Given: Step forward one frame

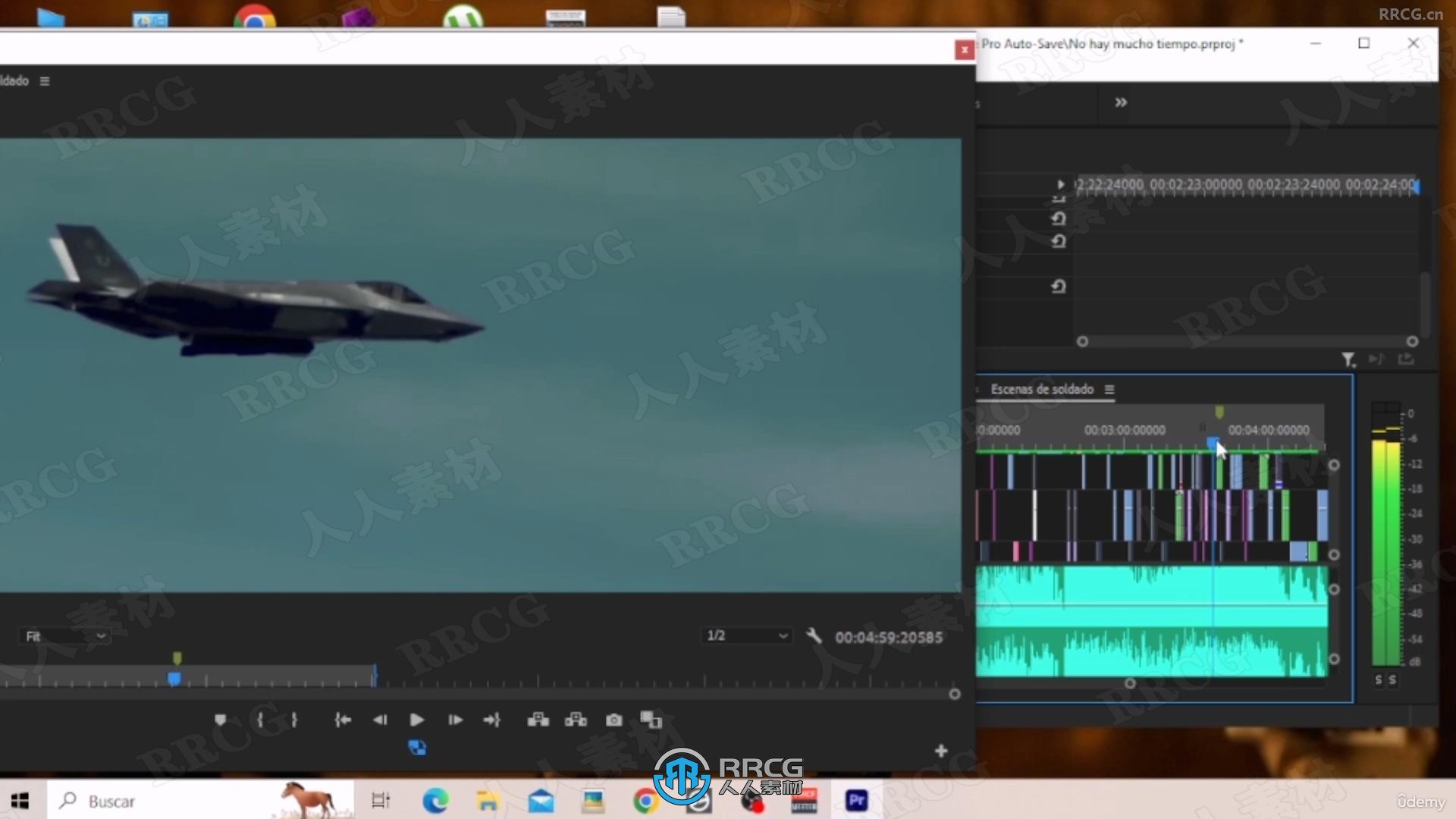Looking at the screenshot, I should 455,720.
